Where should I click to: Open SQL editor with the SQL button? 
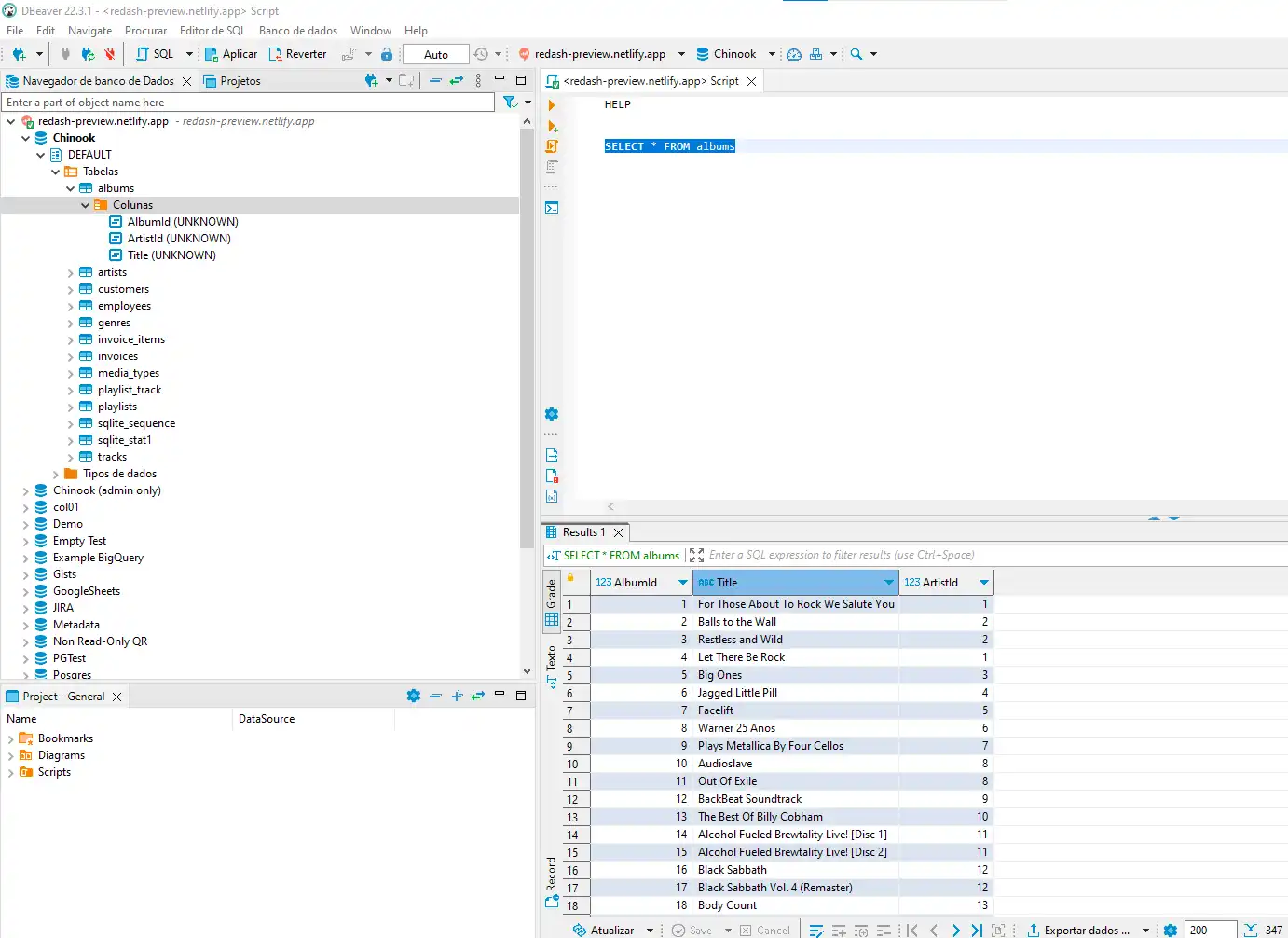pyautogui.click(x=155, y=54)
